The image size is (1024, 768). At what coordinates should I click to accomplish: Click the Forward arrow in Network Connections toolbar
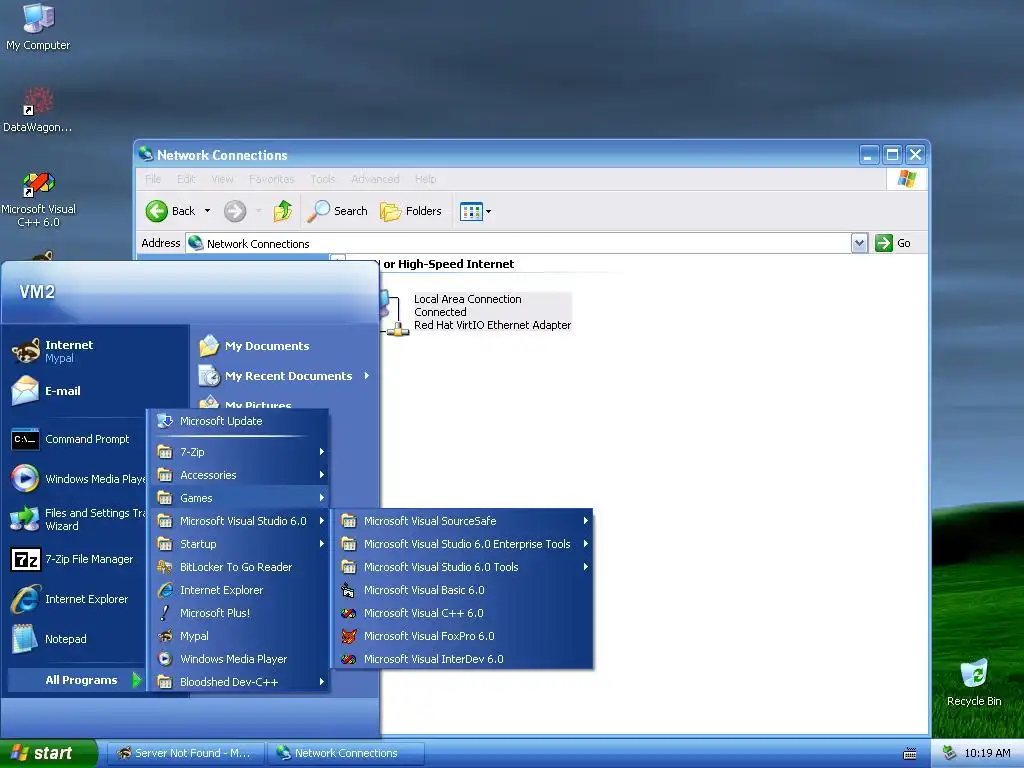click(x=235, y=211)
